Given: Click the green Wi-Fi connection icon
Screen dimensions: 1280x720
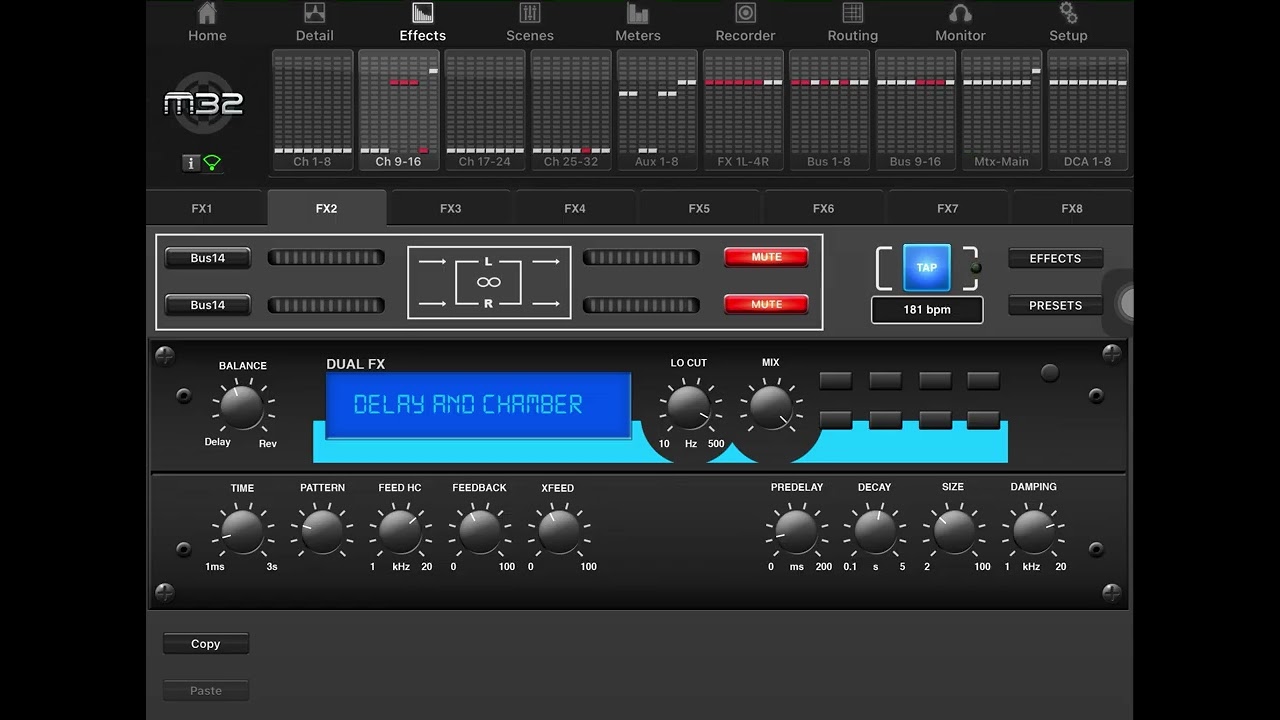Looking at the screenshot, I should pos(212,163).
